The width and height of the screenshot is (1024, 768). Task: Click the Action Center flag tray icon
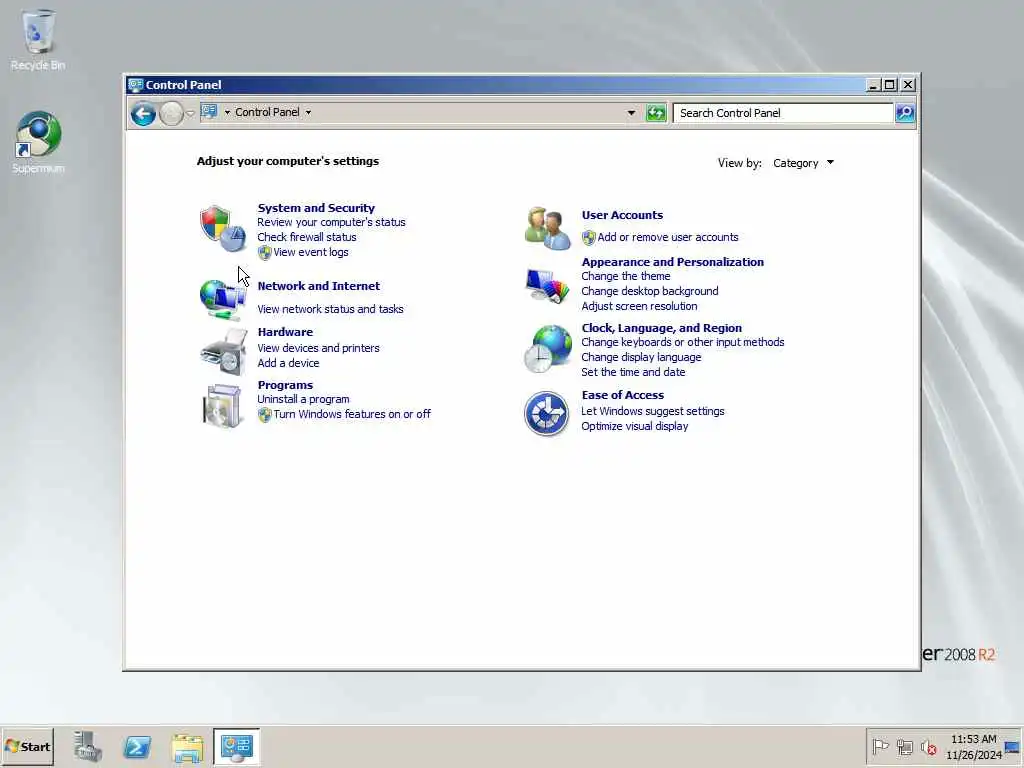(880, 746)
